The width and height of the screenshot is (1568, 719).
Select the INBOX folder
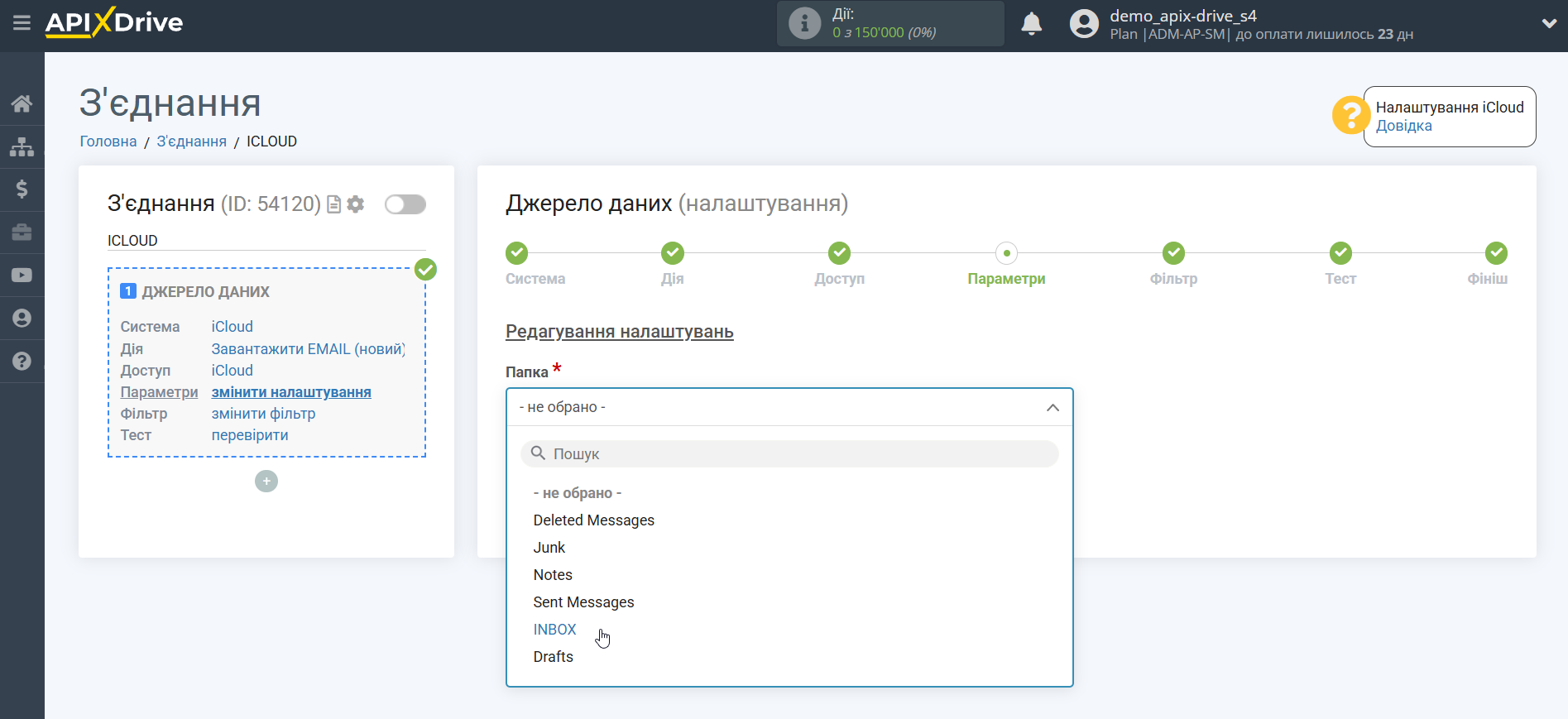(x=554, y=630)
